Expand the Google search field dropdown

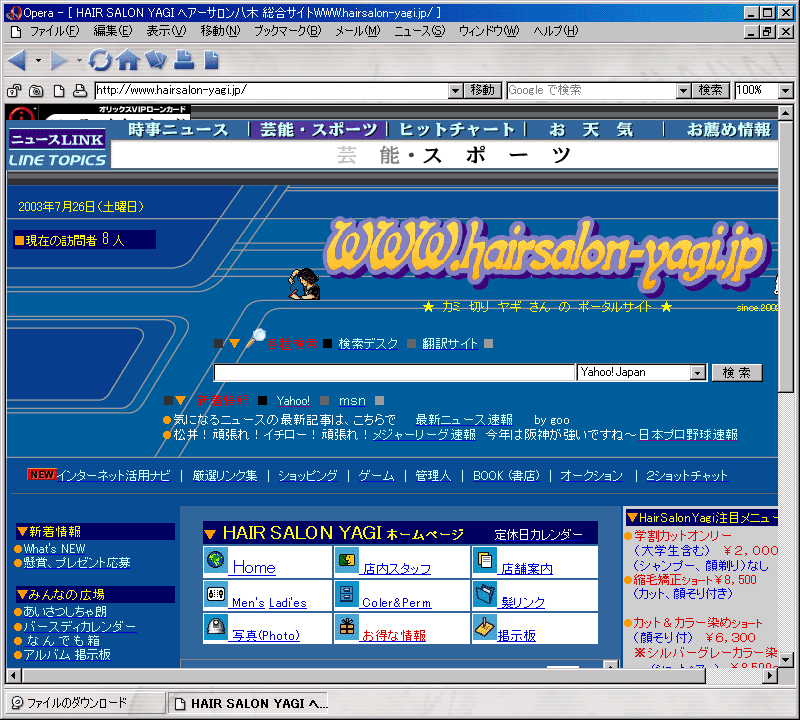[x=683, y=91]
